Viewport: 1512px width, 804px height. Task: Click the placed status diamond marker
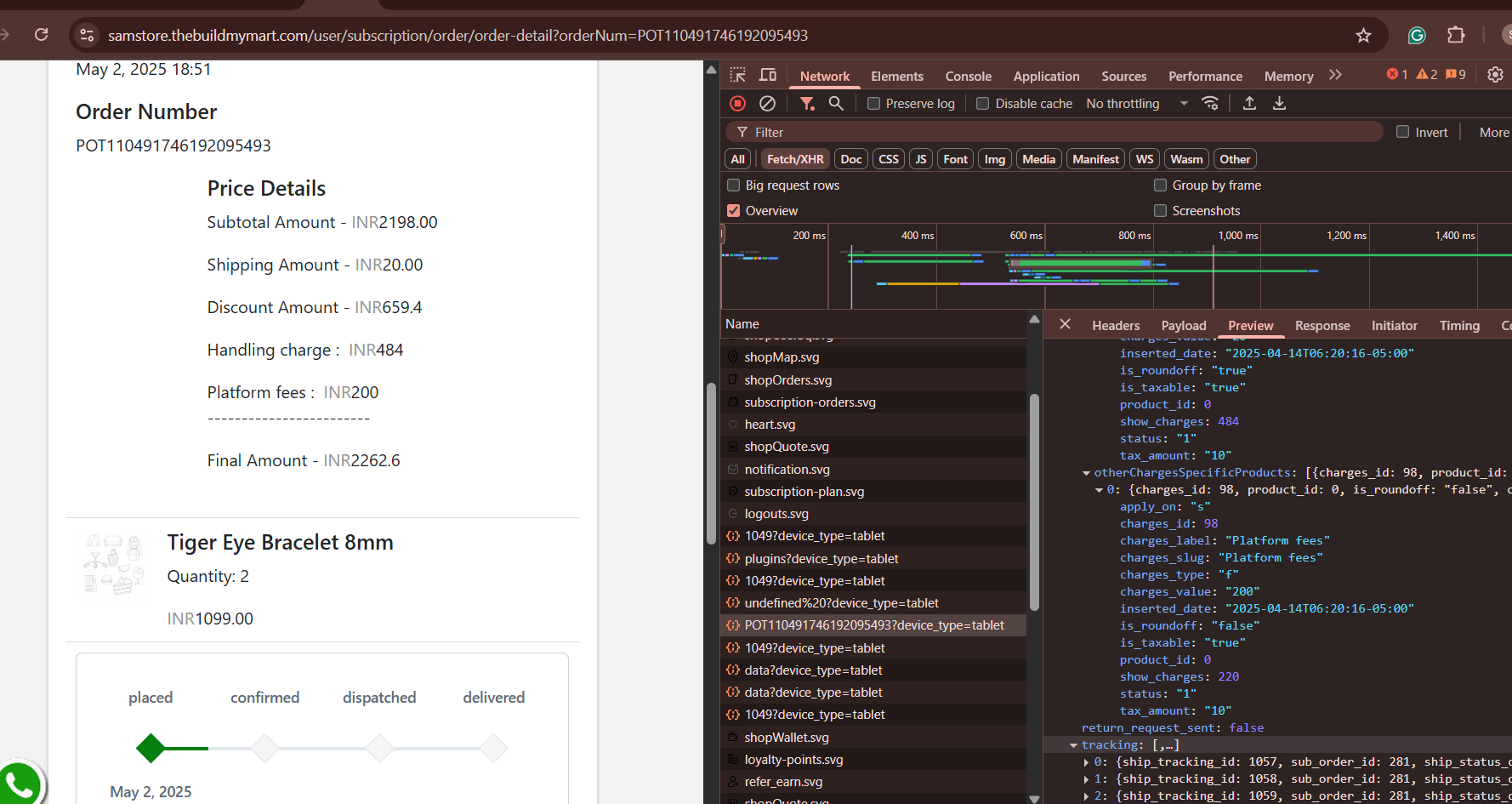tap(151, 748)
